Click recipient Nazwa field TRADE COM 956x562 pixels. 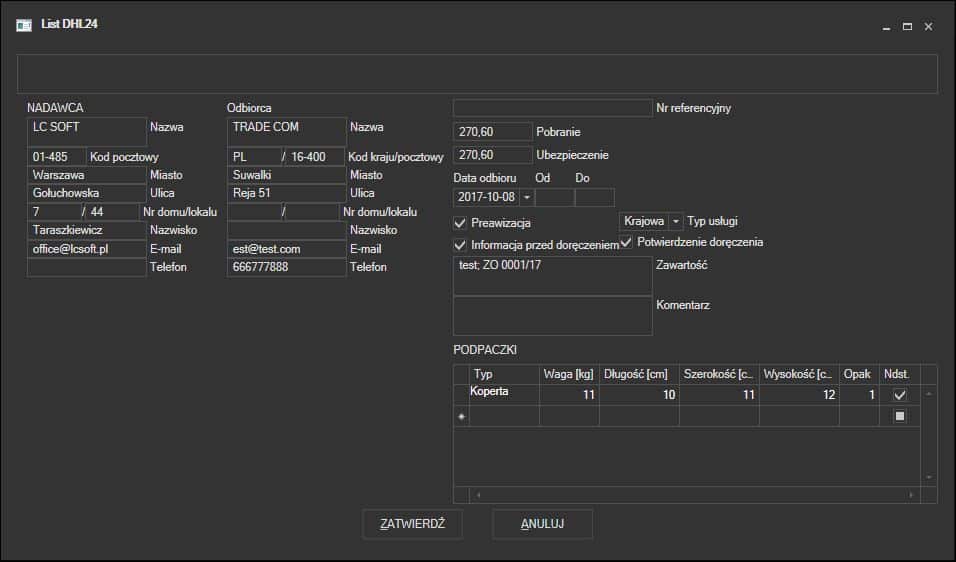287,132
